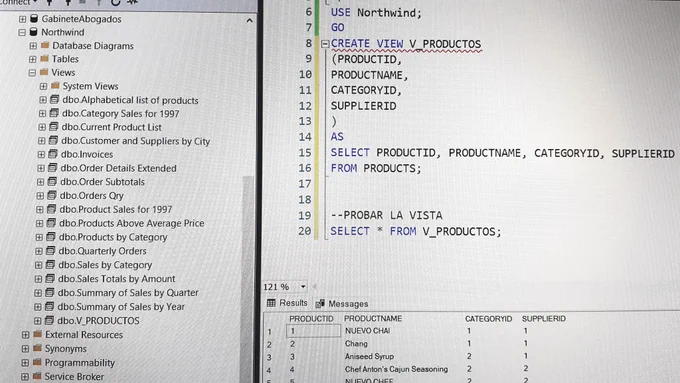Click the Chang product name cell
Image resolution: width=680 pixels, height=383 pixels.
[356, 344]
